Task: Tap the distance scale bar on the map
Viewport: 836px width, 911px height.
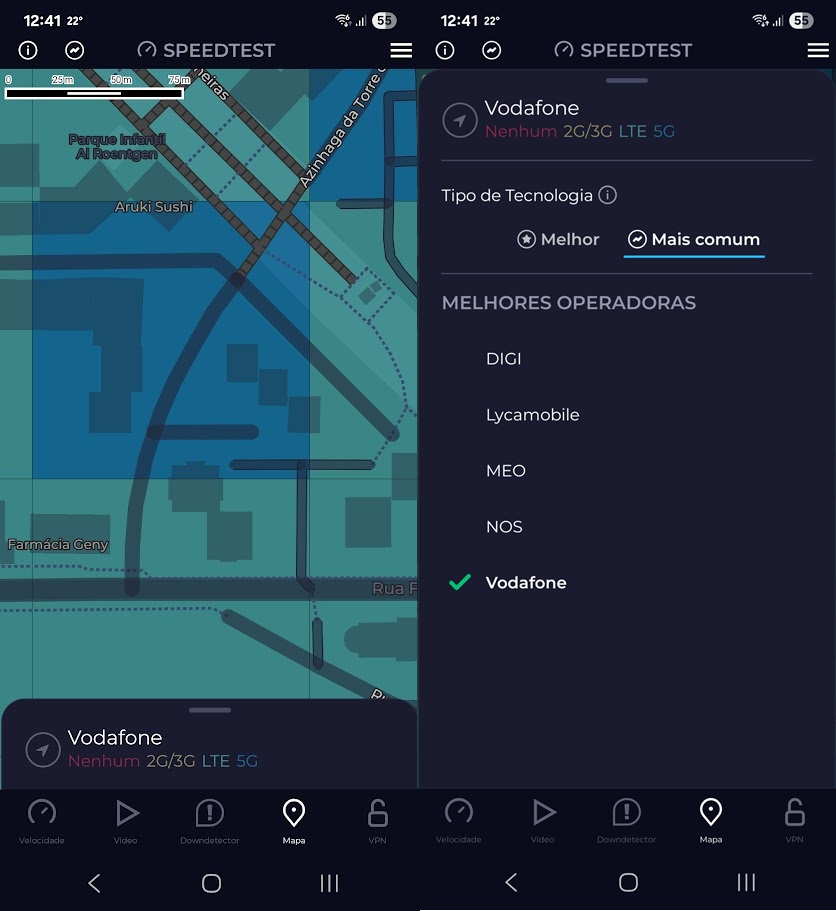Action: click(94, 93)
